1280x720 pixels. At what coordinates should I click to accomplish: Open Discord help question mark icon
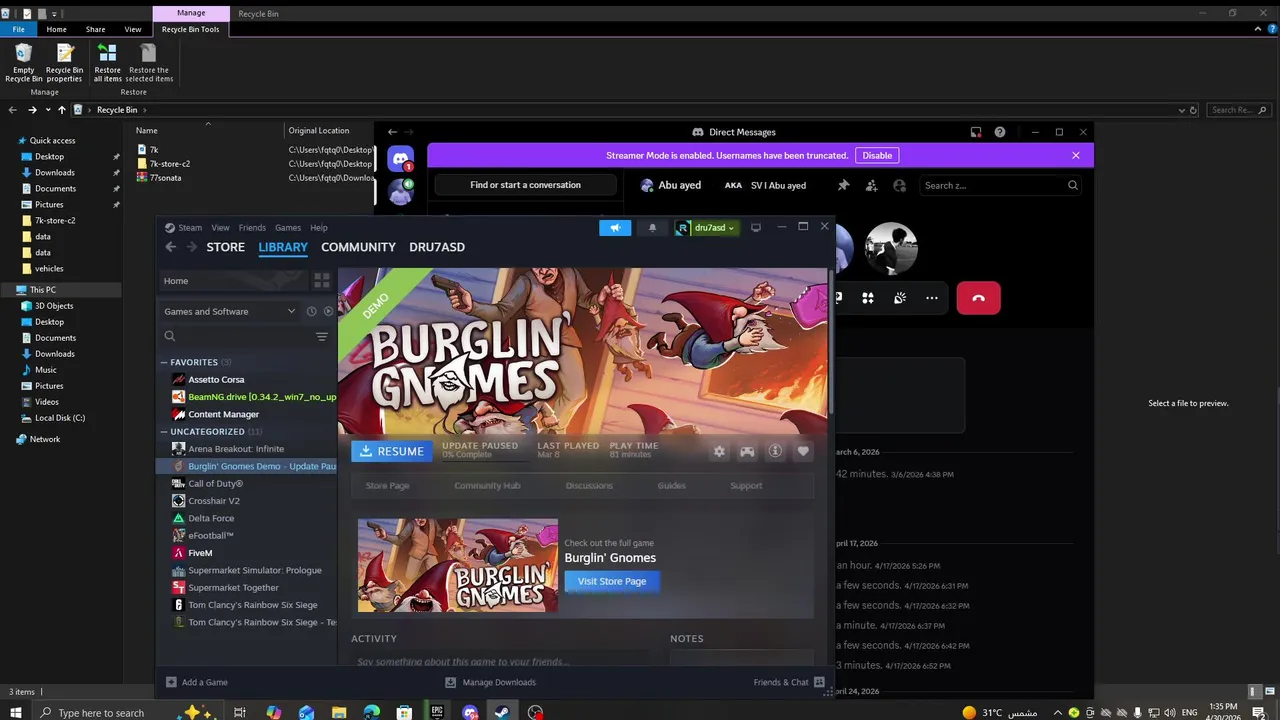(1000, 132)
